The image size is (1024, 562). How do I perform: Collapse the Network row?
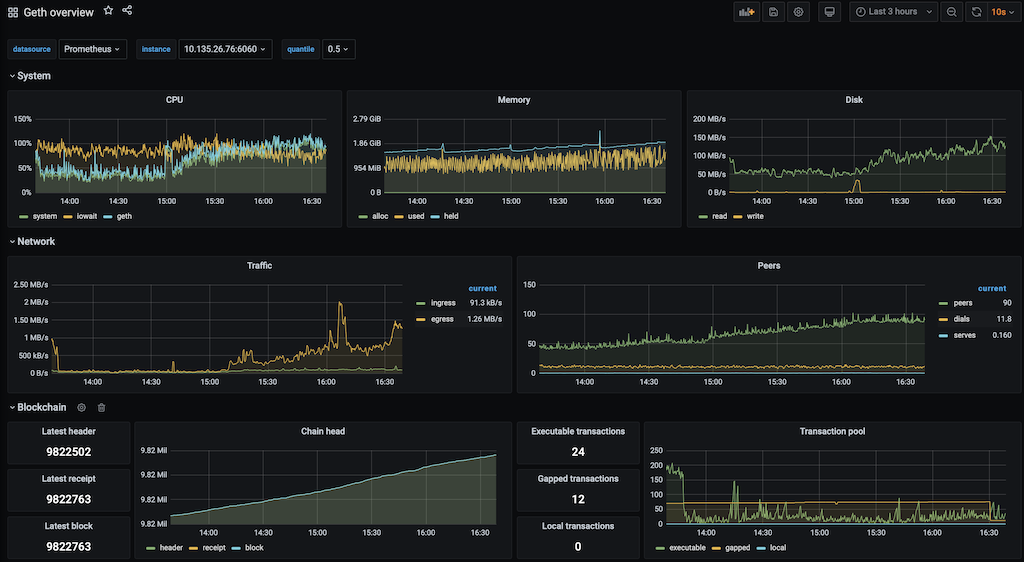click(32, 242)
